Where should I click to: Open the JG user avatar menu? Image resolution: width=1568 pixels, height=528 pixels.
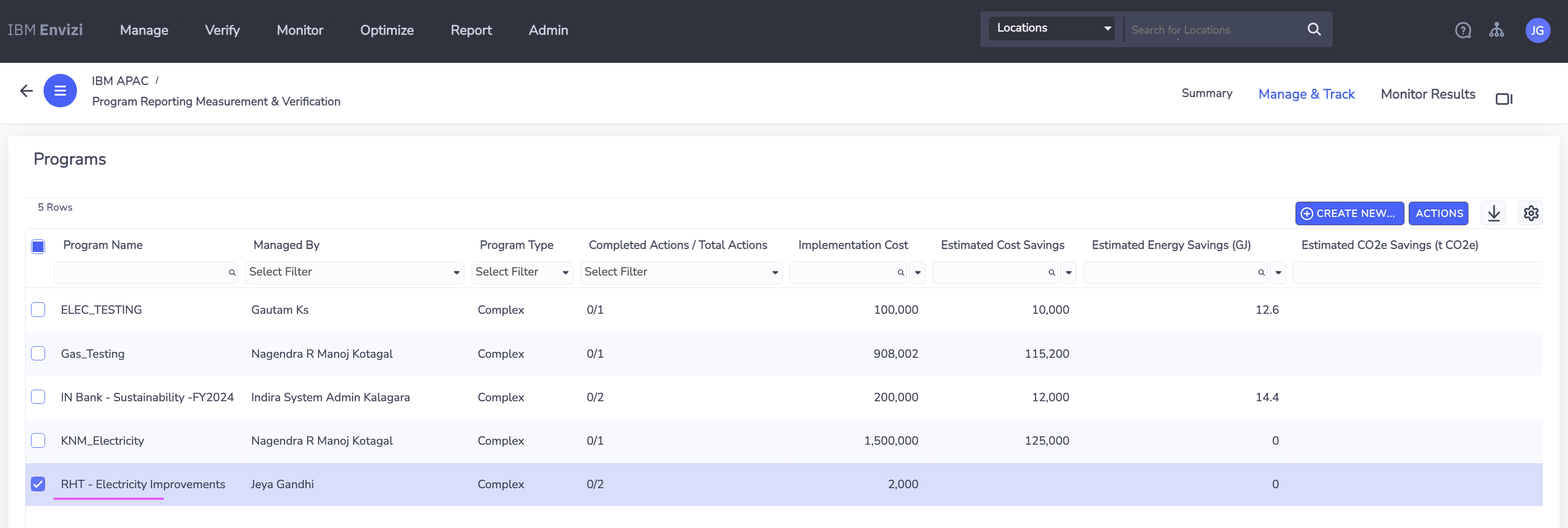click(x=1537, y=30)
